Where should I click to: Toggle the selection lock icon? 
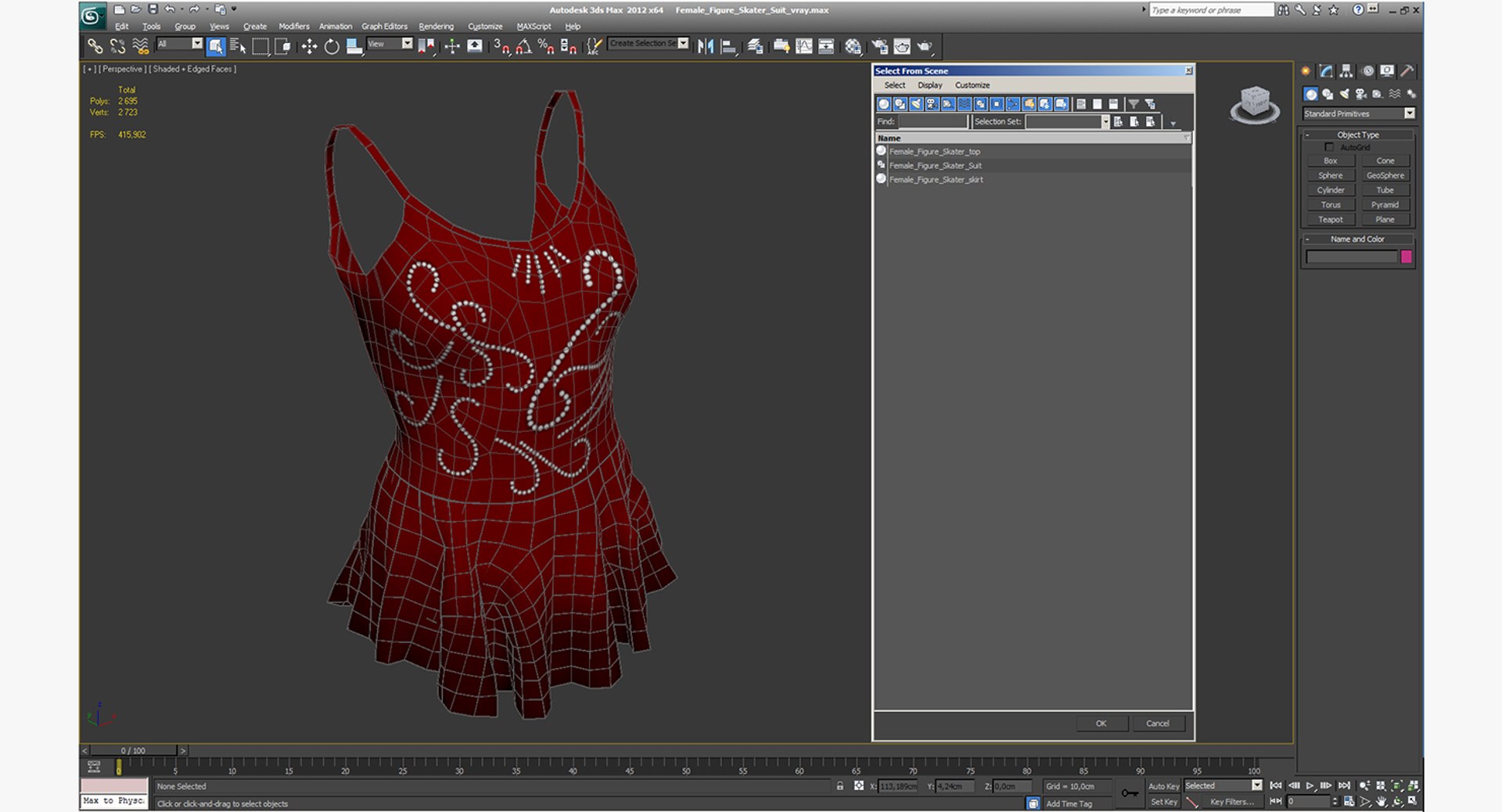point(840,786)
